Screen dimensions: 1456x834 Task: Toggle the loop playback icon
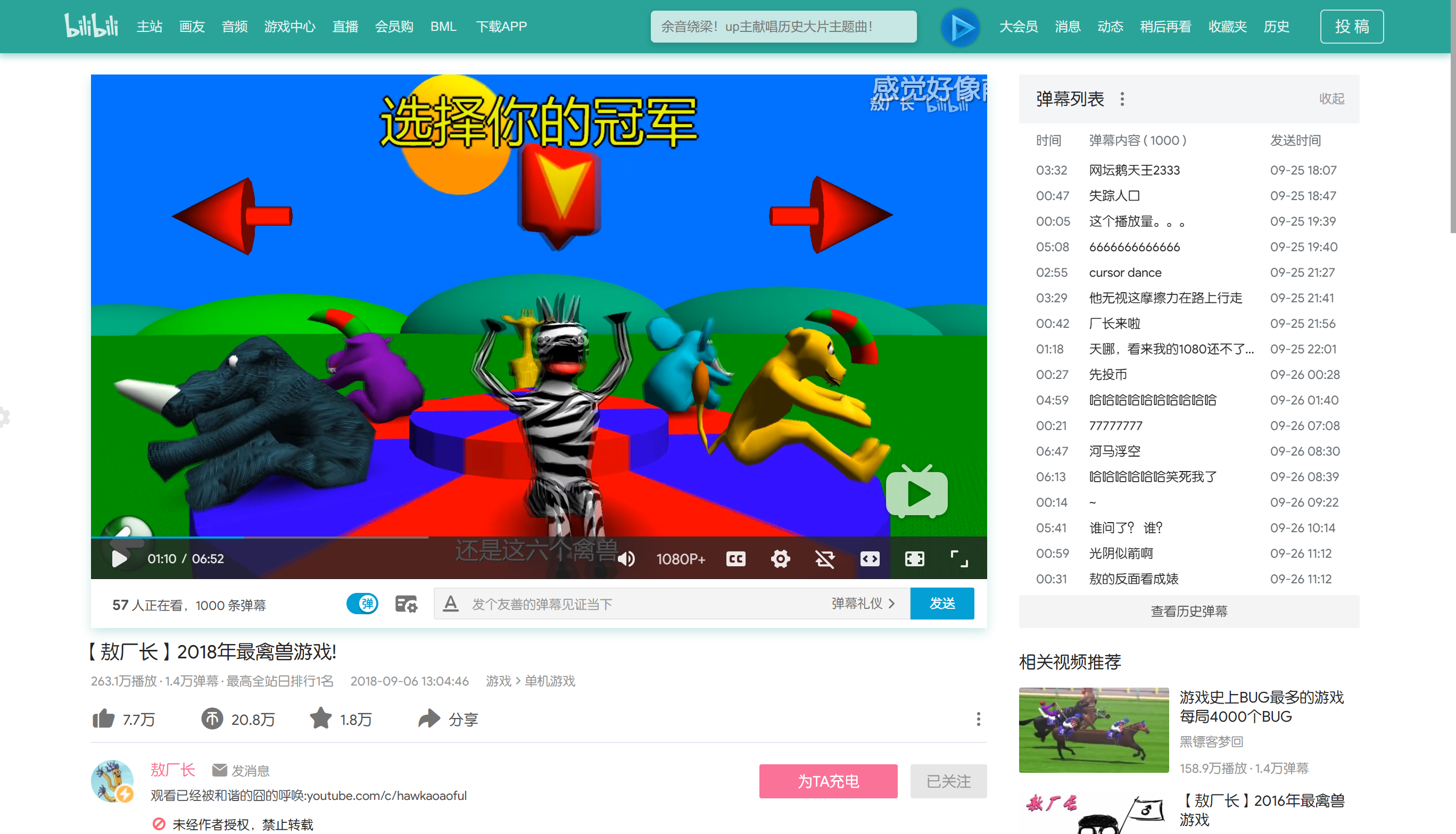coord(824,558)
